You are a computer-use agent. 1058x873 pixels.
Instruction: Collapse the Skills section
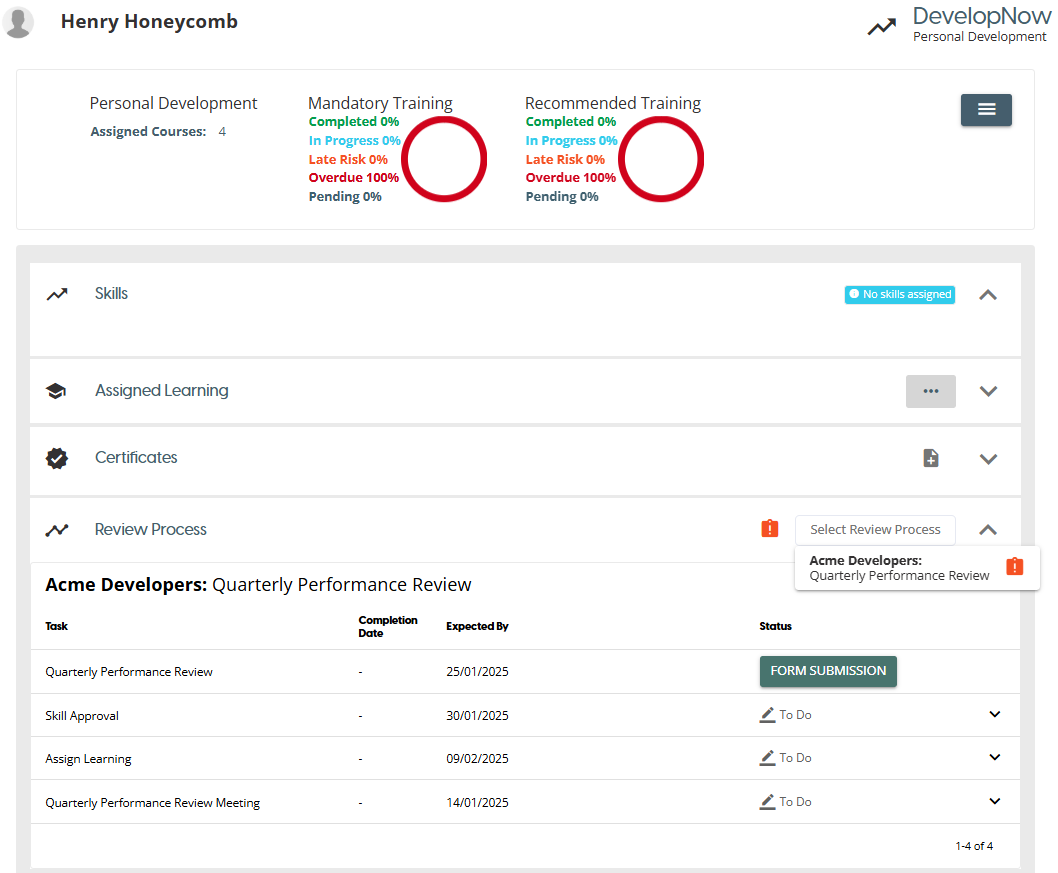click(x=988, y=295)
